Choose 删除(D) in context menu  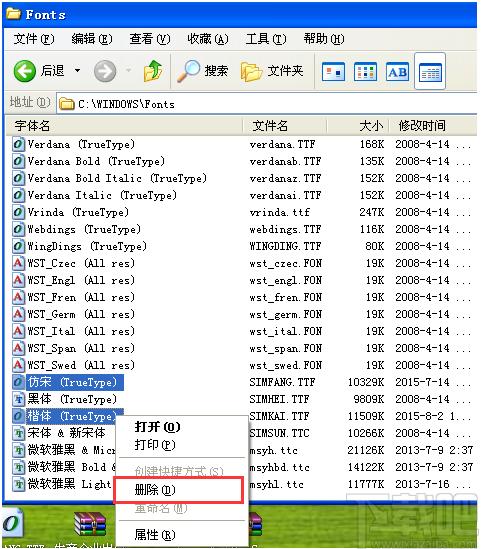point(179,490)
